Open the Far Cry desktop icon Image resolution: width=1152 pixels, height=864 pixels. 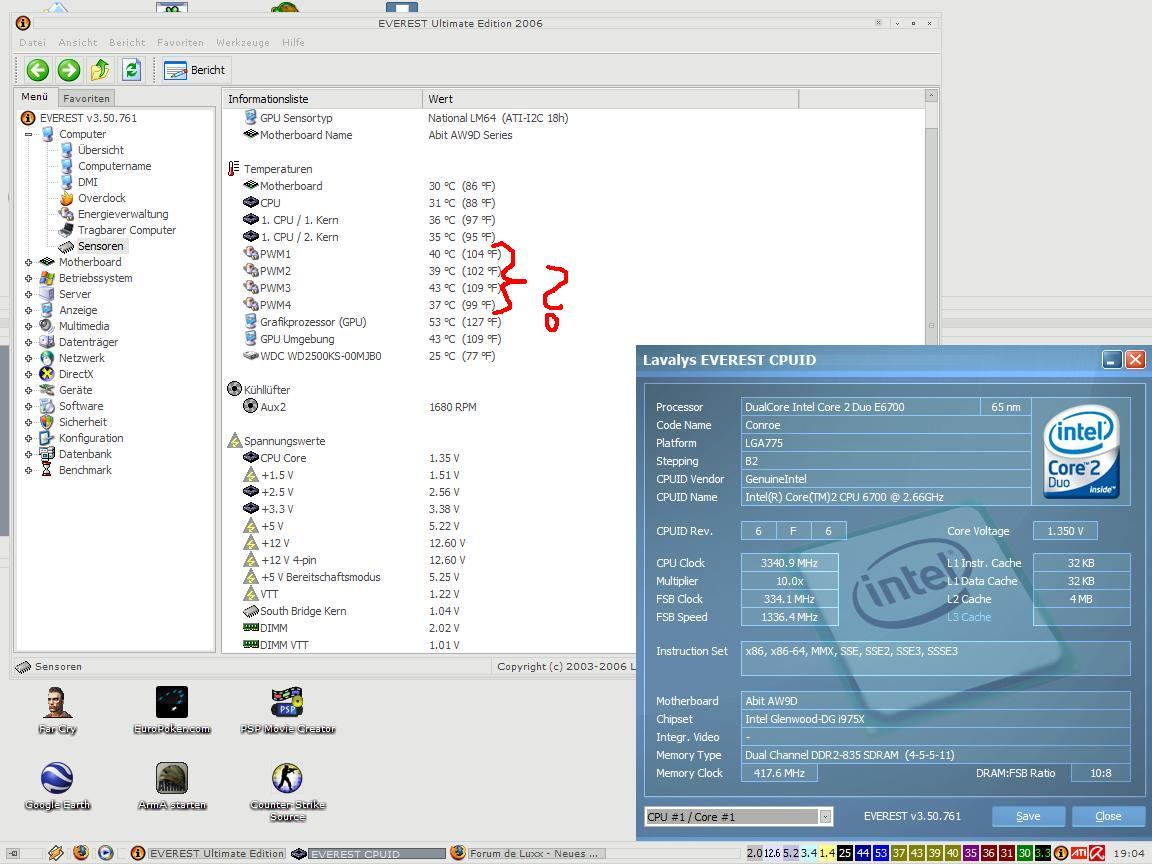(57, 710)
